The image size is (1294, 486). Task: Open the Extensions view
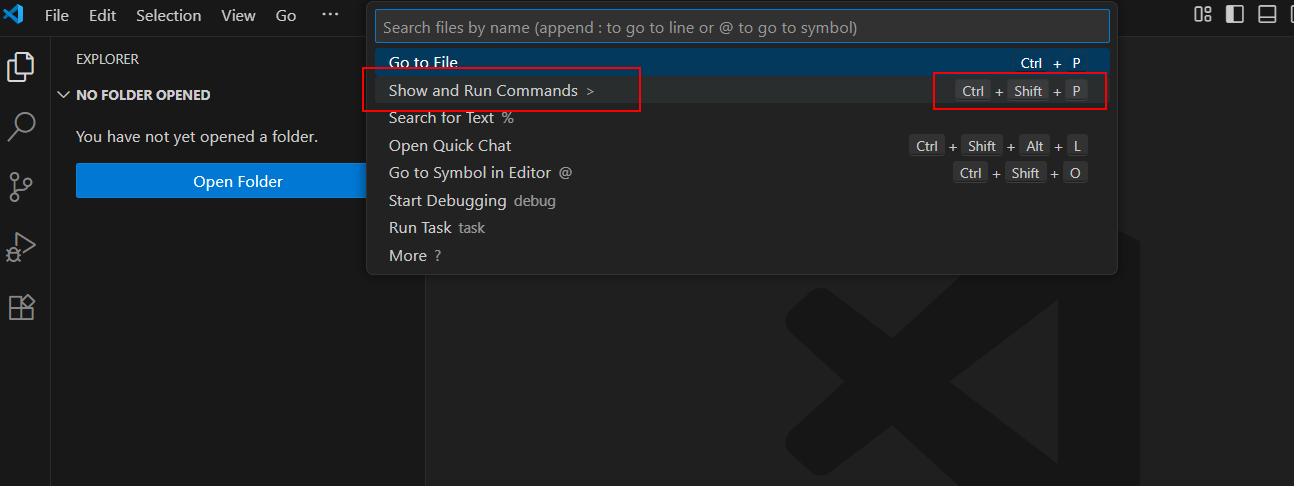21,307
